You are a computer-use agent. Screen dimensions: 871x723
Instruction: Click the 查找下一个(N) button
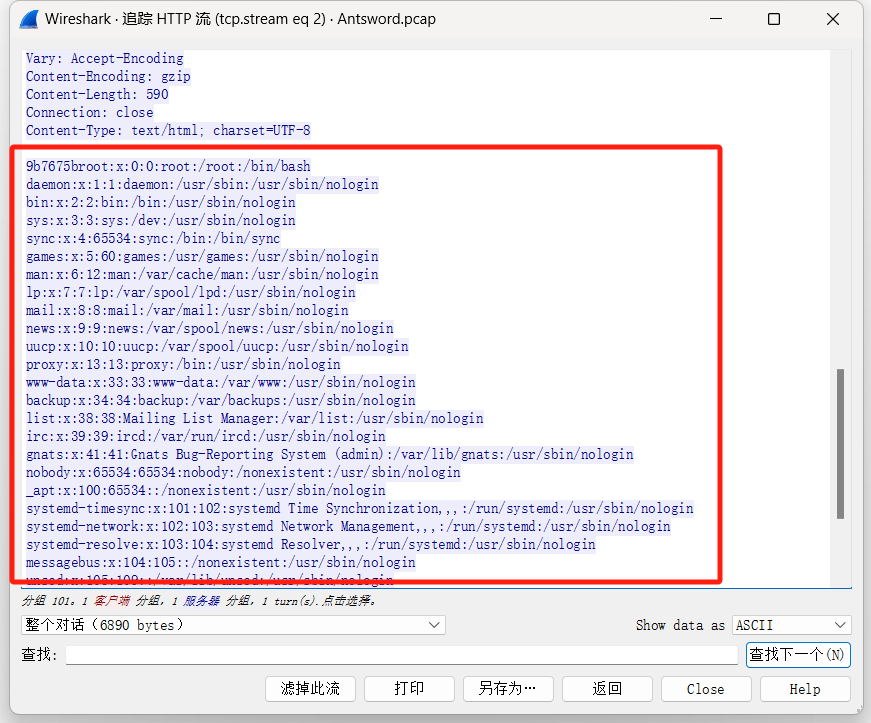(798, 655)
